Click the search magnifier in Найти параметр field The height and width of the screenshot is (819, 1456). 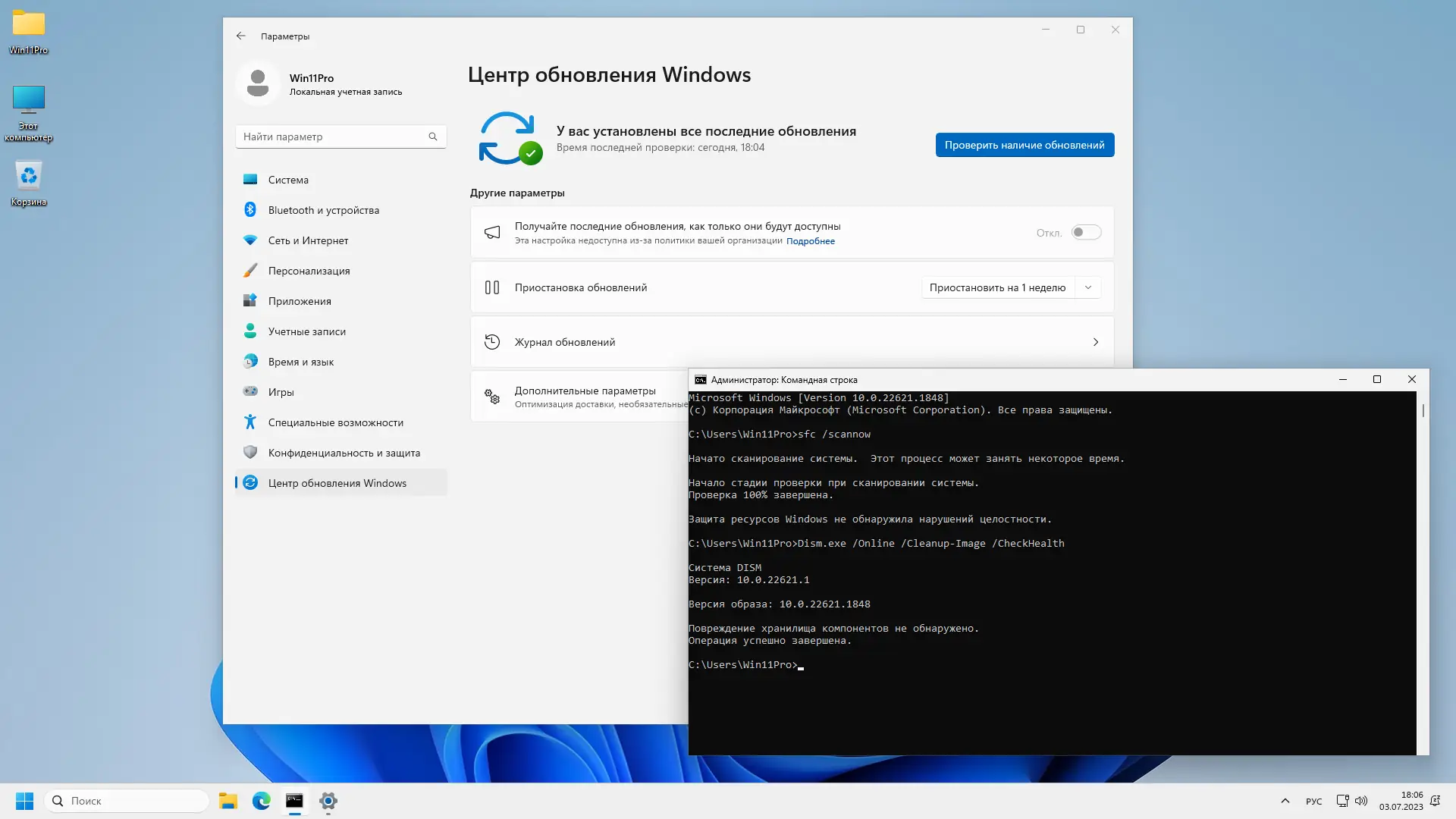tap(433, 136)
